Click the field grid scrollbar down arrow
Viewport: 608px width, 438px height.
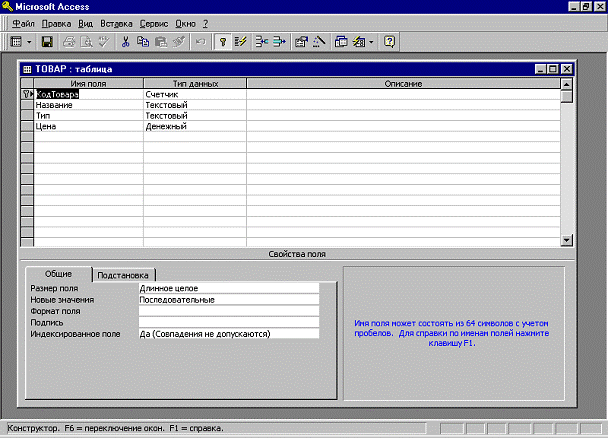point(567,240)
